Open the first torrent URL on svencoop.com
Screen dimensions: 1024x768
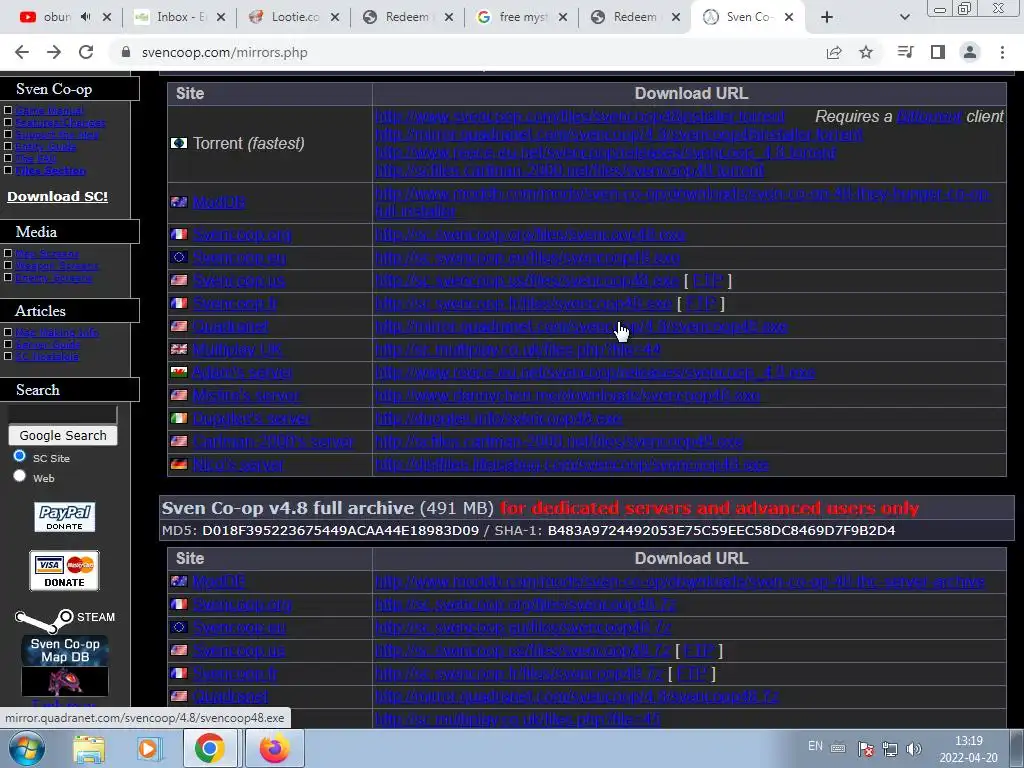tap(580, 116)
